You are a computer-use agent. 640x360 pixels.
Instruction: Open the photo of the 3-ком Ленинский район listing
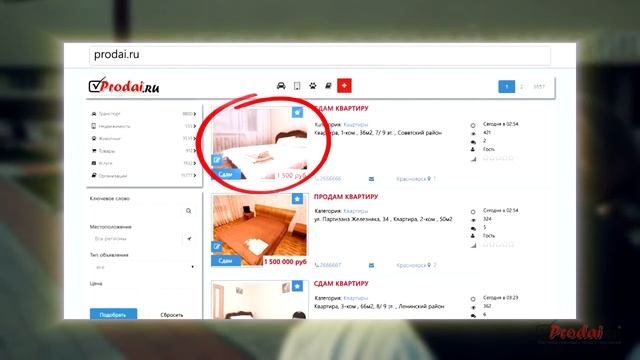pos(260,300)
